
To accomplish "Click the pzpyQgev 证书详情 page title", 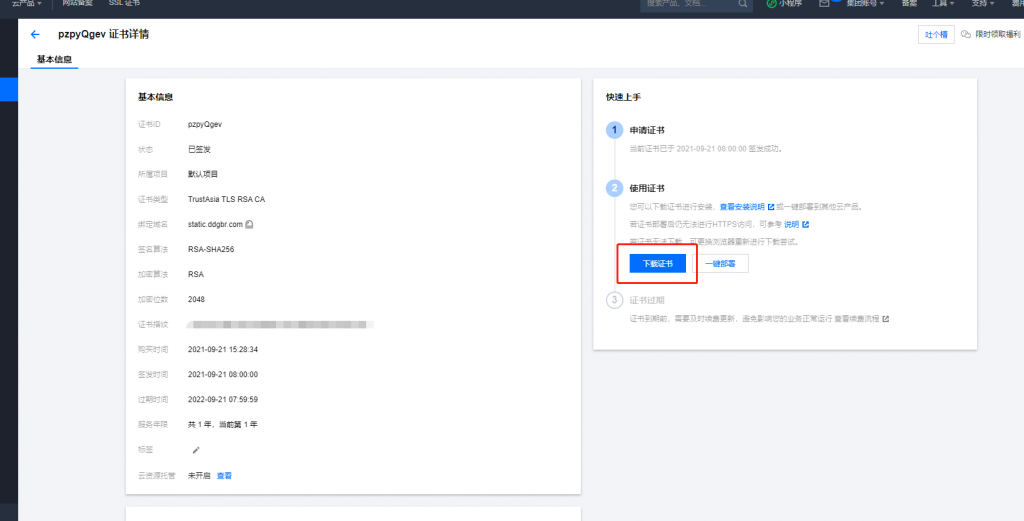I will click(x=103, y=35).
